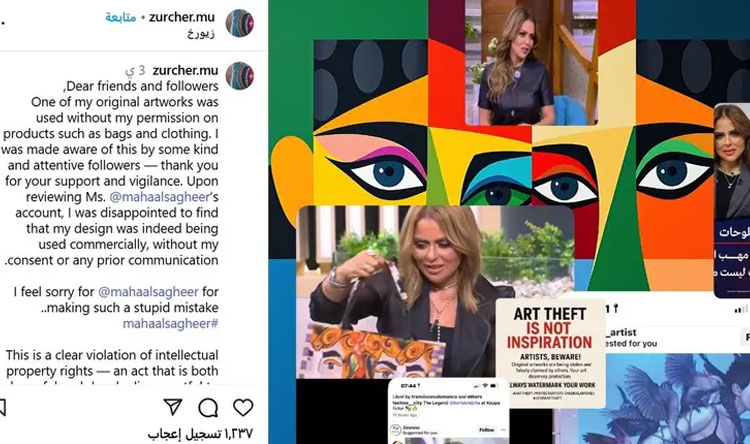This screenshot has height=444, width=750.
Task: View the ١,٢٣٧ likes count
Action: click(x=200, y=434)
